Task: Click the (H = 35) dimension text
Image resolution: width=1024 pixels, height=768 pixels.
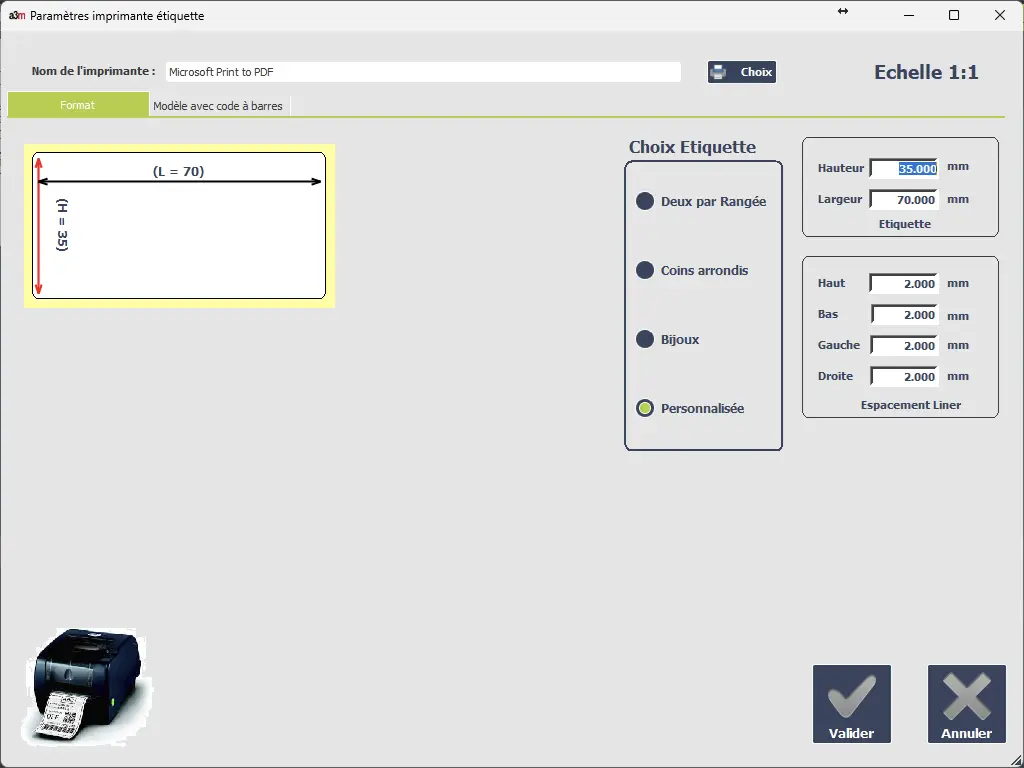Action: 62,225
